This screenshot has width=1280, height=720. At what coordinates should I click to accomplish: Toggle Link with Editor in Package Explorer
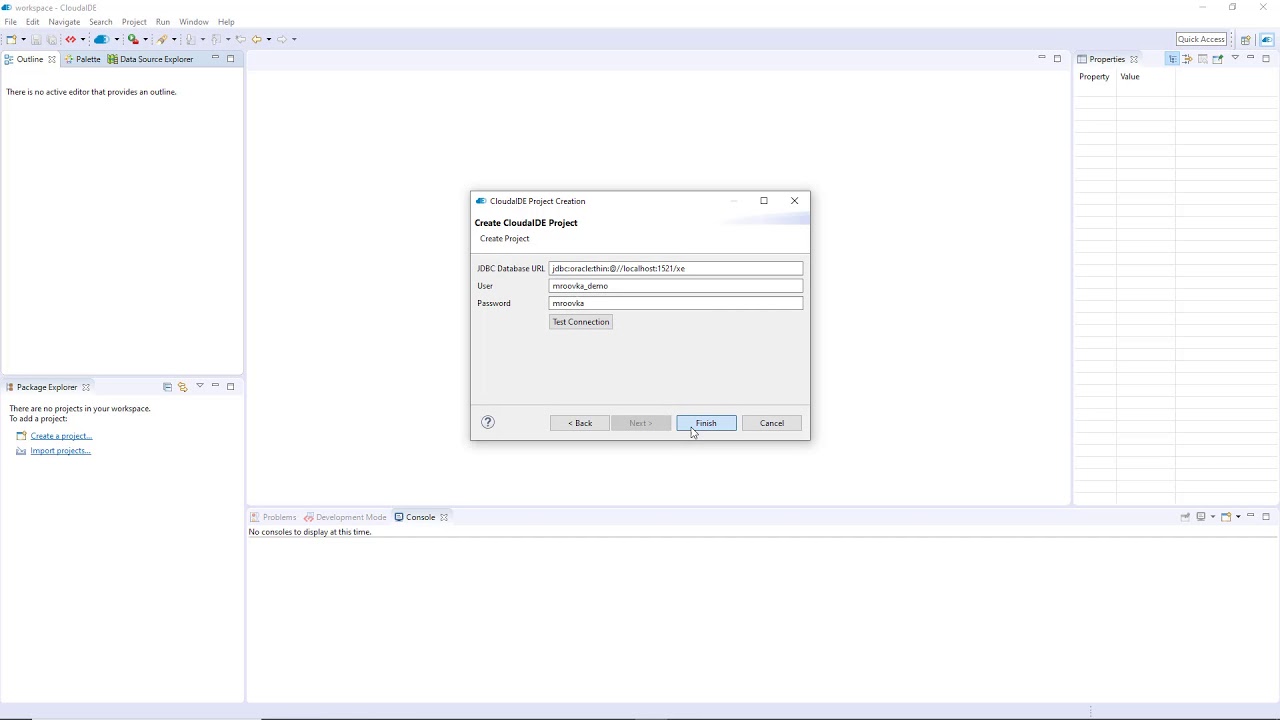pos(182,387)
